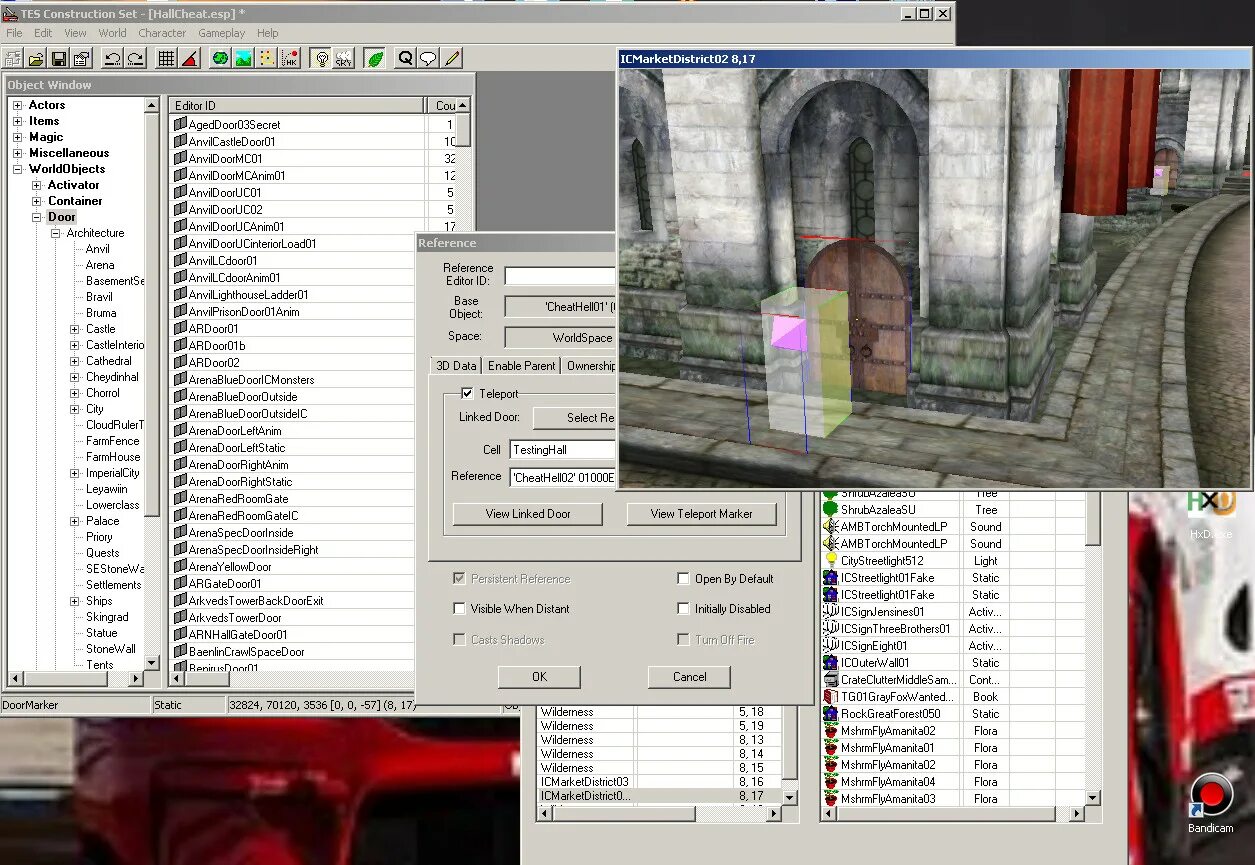Toggle Path Grid editing icon
The height and width of the screenshot is (865, 1255).
point(266,59)
